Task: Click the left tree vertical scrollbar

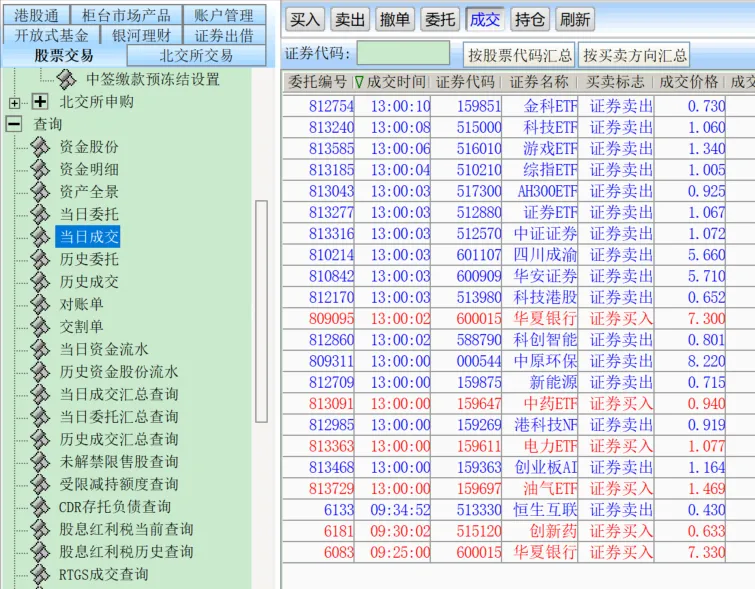Action: [x=261, y=311]
